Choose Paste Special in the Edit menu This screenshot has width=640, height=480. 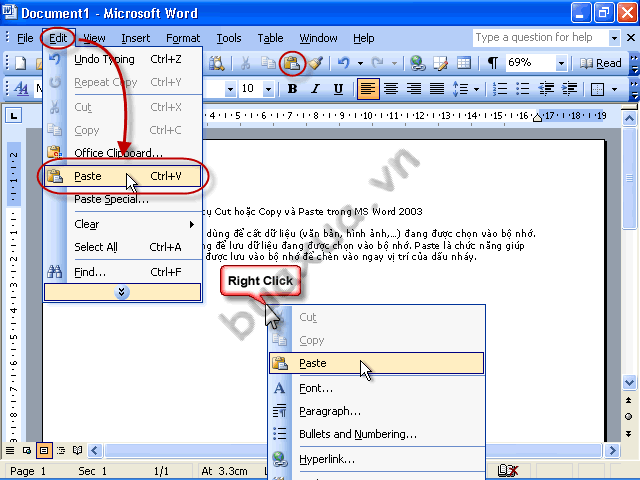(122, 199)
